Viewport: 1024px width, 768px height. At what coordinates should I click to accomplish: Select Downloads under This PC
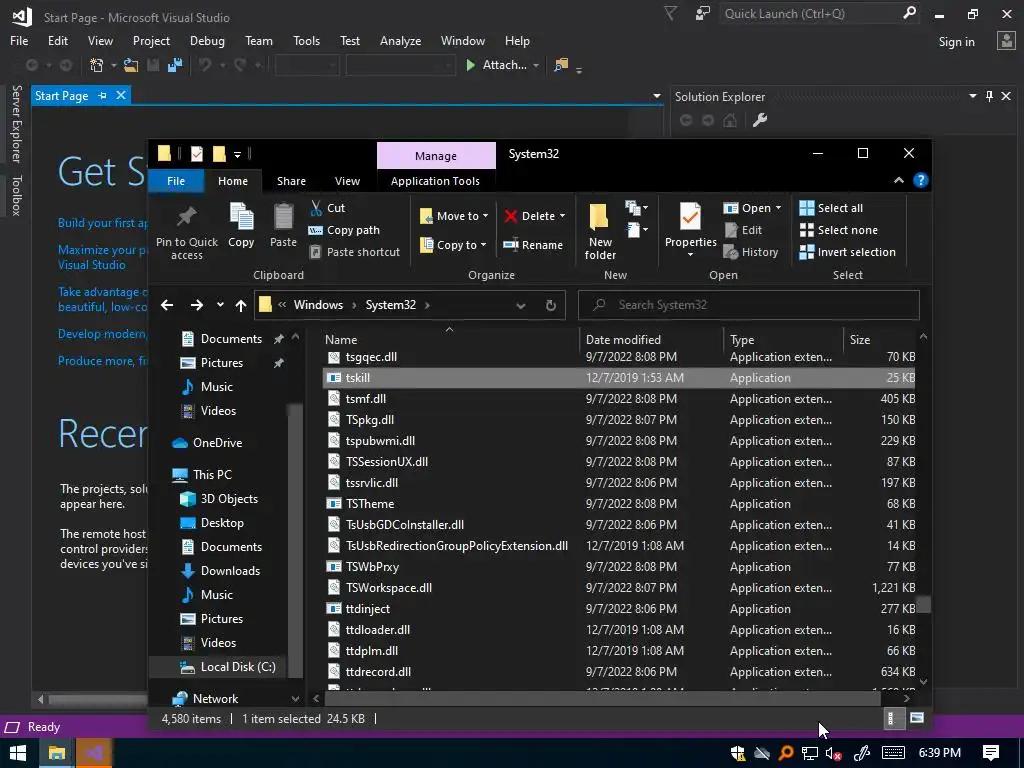pos(221,571)
